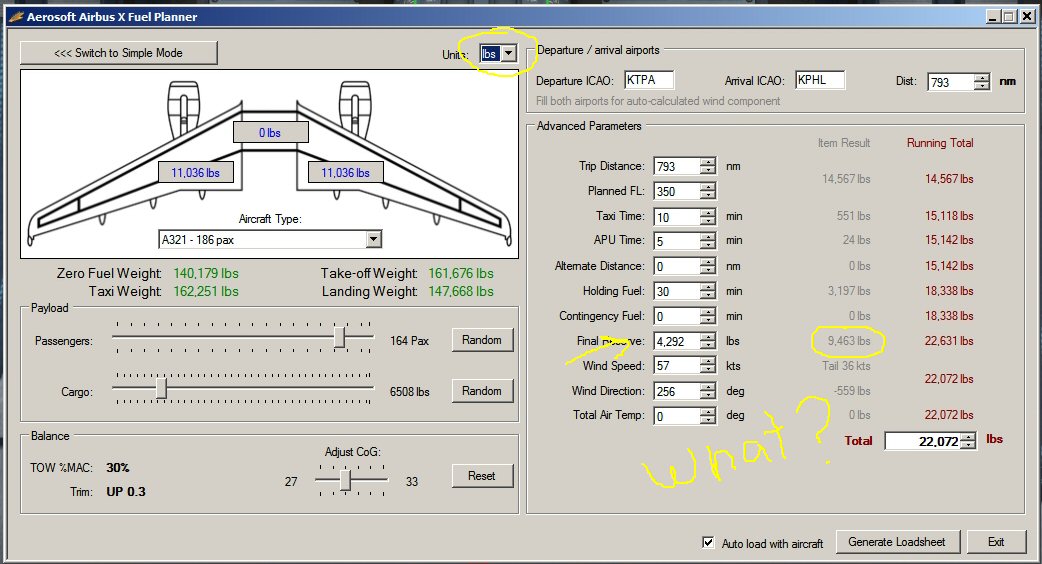The image size is (1042, 564).
Task: Click the Alternate Distance input
Action: 677,266
